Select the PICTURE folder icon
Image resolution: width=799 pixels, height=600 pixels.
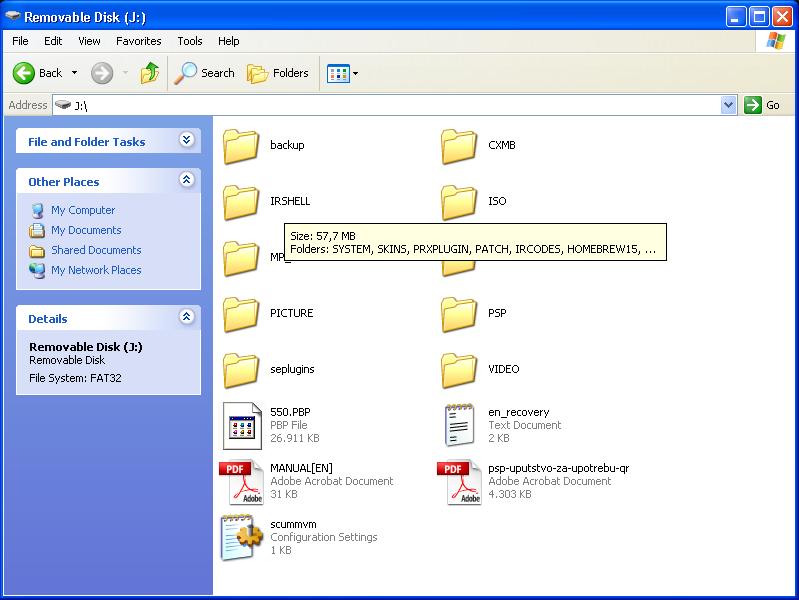(241, 315)
